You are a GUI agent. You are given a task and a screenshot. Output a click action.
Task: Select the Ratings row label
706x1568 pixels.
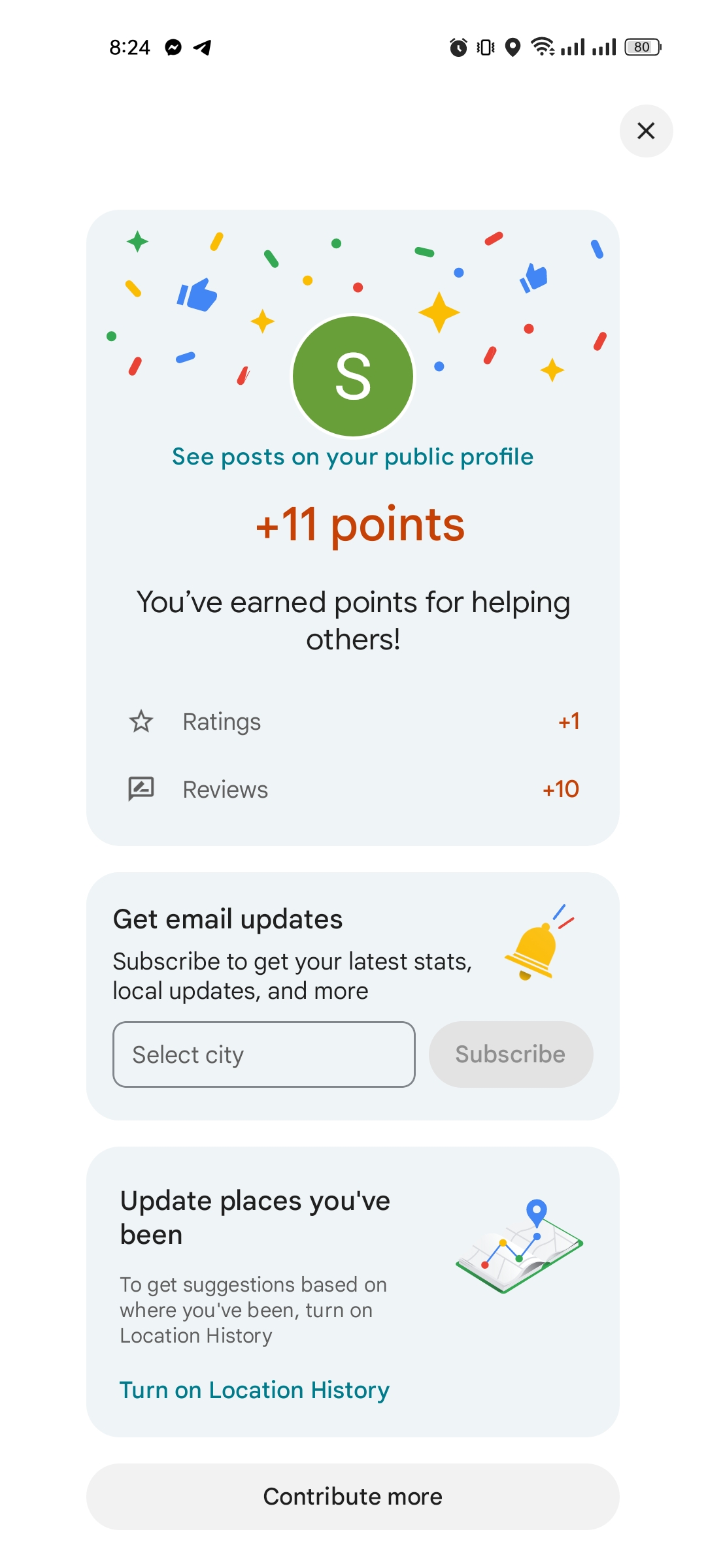[x=222, y=722]
